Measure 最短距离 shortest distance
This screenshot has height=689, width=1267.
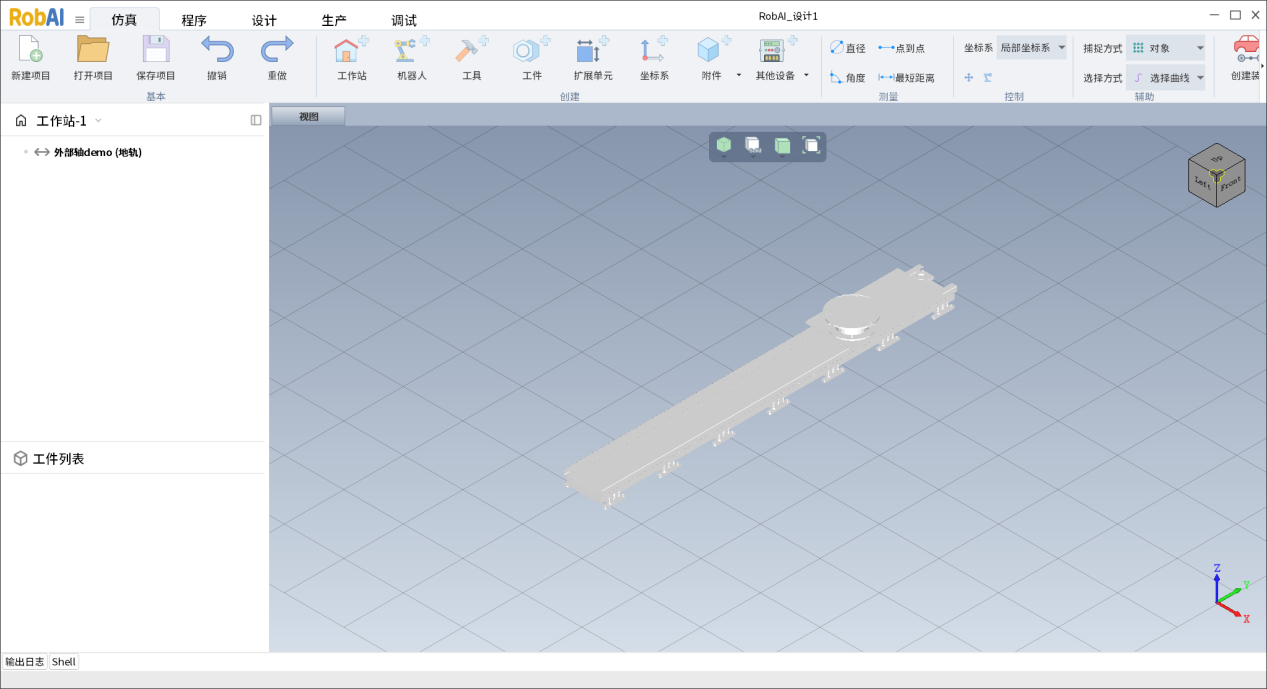[906, 77]
